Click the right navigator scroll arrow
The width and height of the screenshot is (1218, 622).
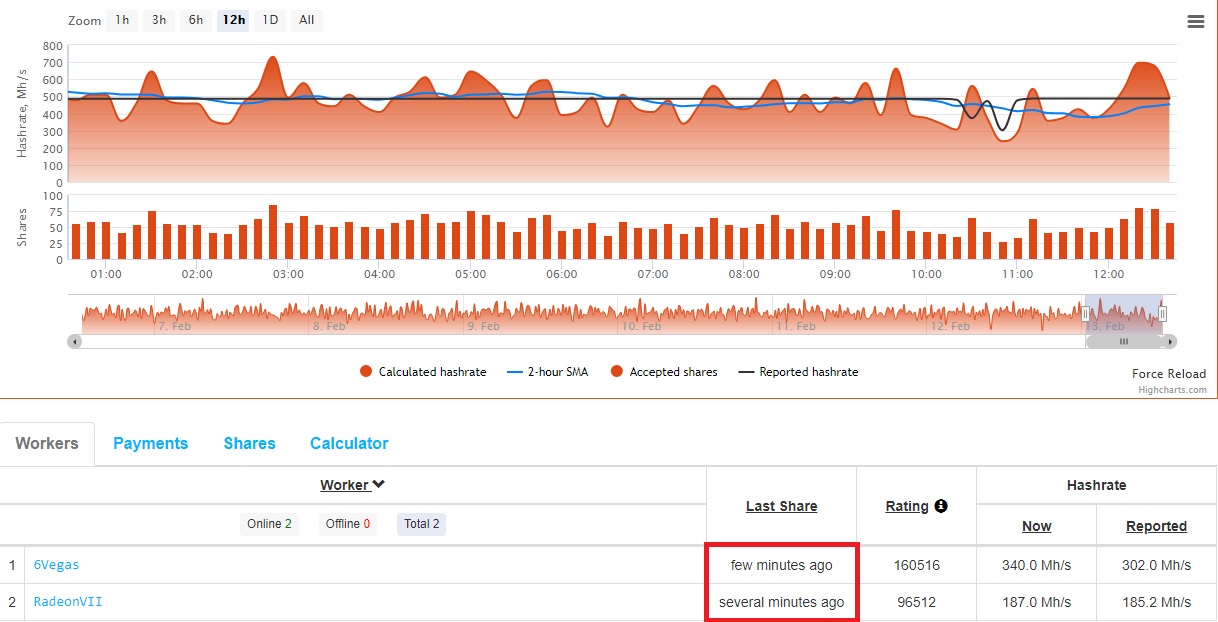coord(1171,341)
